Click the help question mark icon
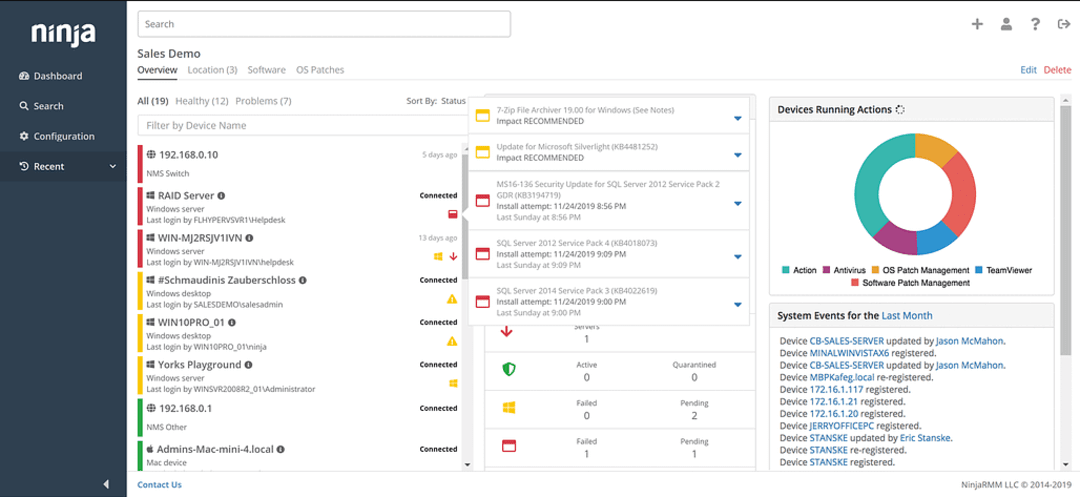Viewport: 1080px width, 497px height. (x=1035, y=24)
